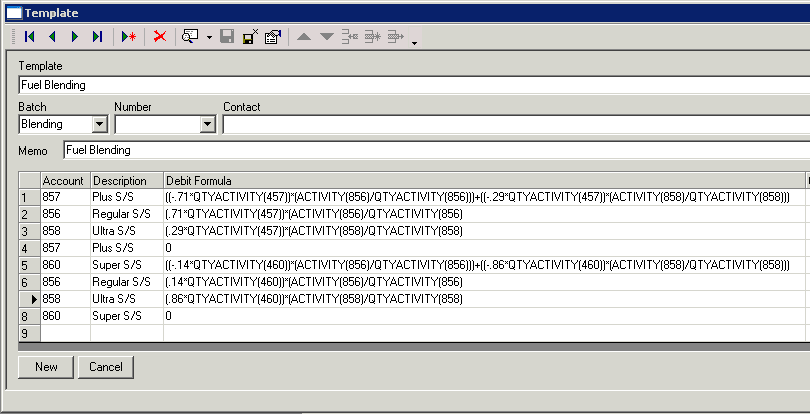Click Regular S/S description in row 2
Image resolution: width=810 pixels, height=414 pixels.
[127, 214]
